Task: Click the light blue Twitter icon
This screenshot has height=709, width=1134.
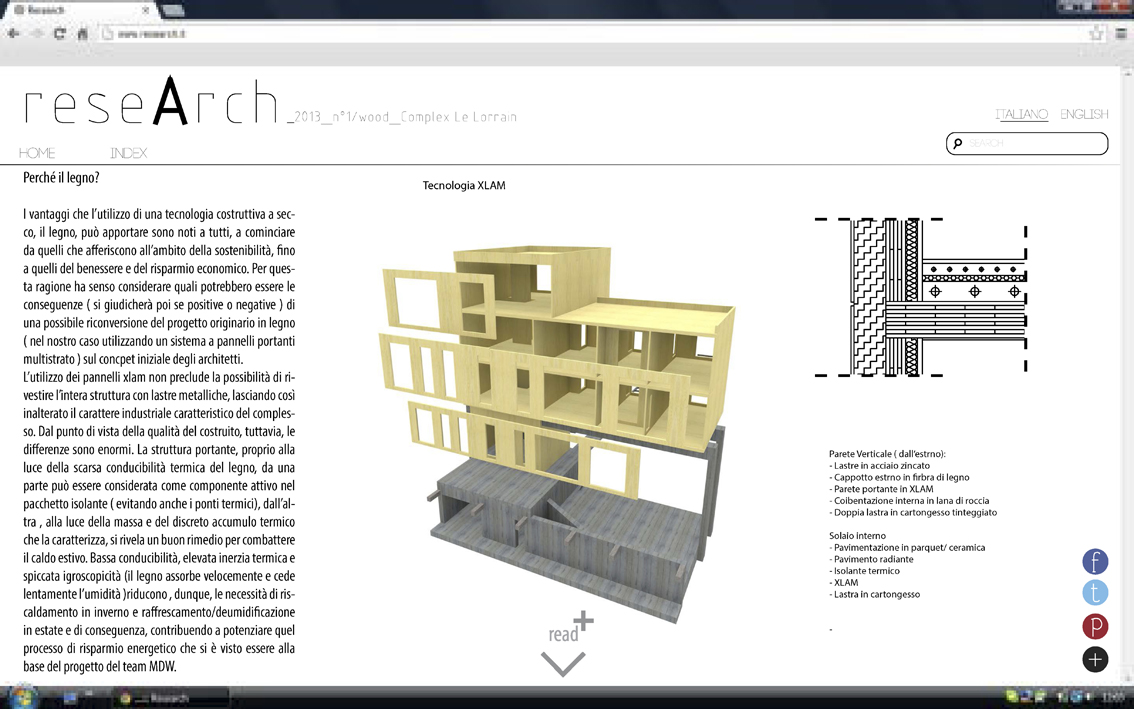Action: [1095, 594]
